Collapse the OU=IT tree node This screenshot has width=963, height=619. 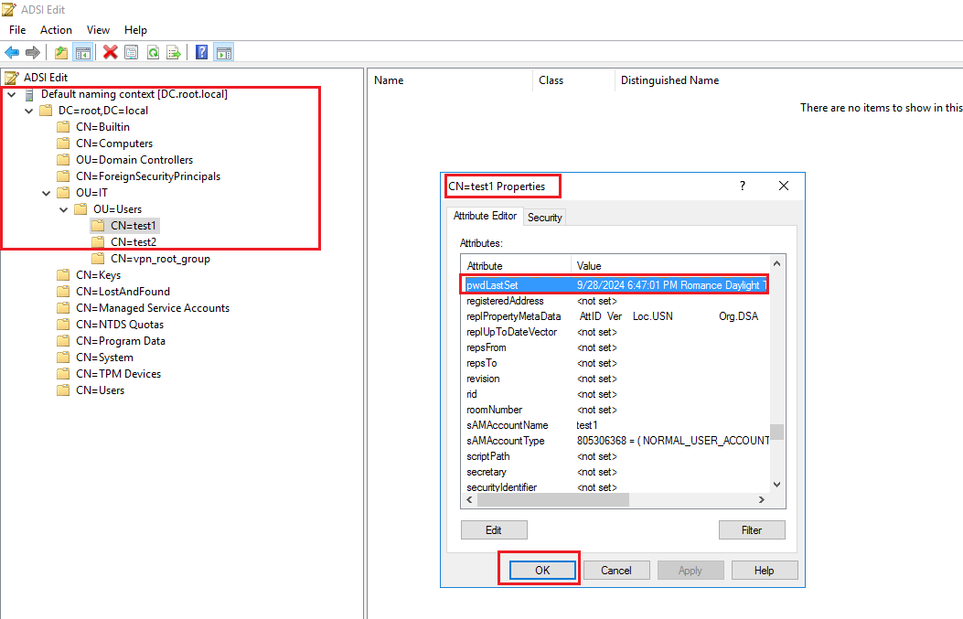[x=46, y=193]
